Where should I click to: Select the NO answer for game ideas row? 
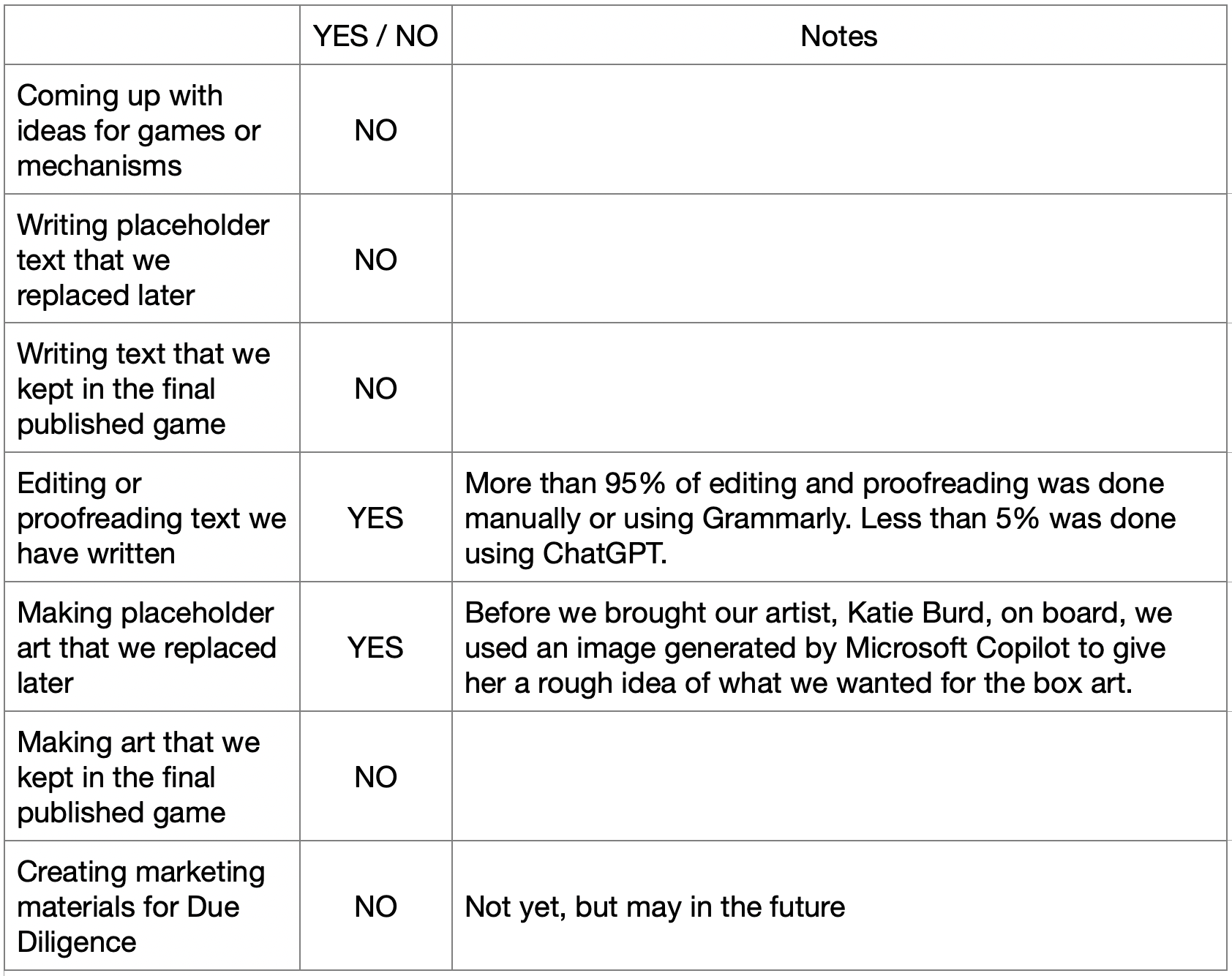[x=375, y=130]
